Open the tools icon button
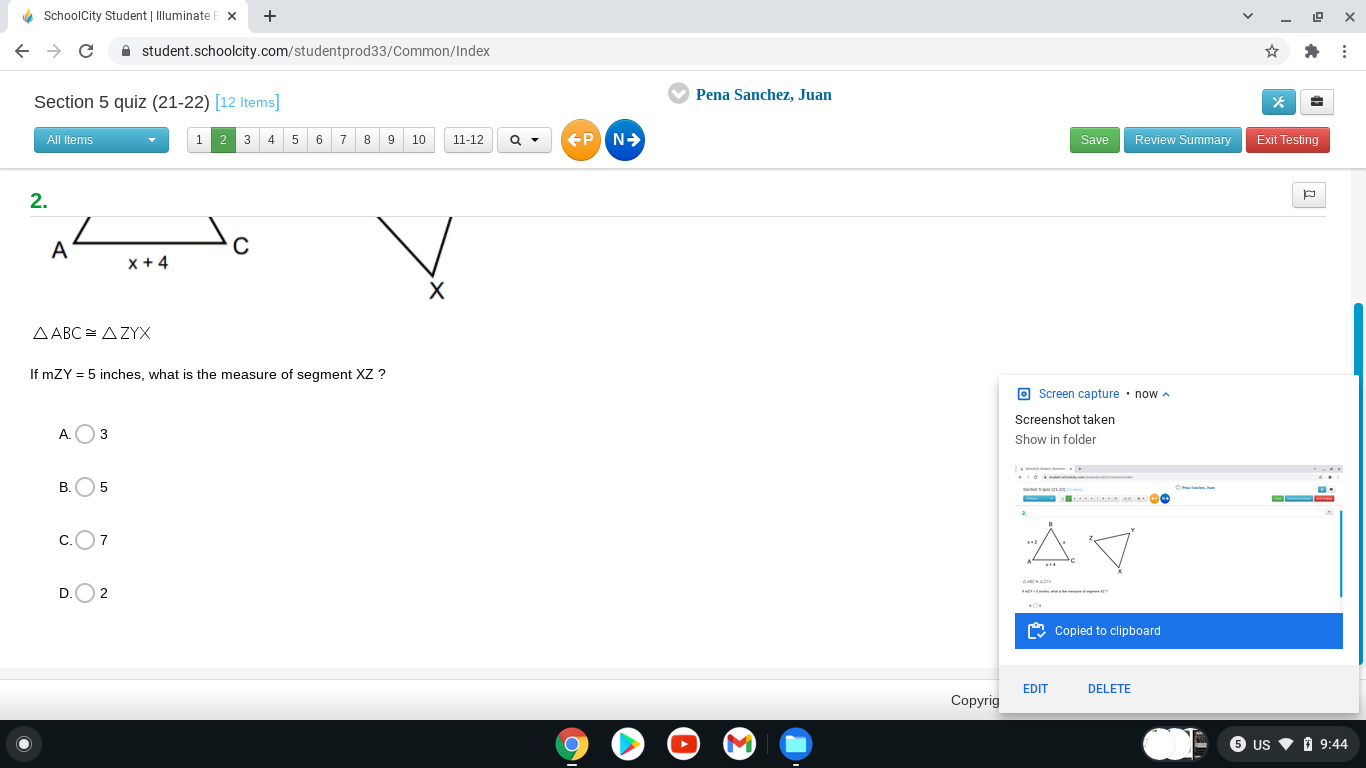 pos(1279,102)
